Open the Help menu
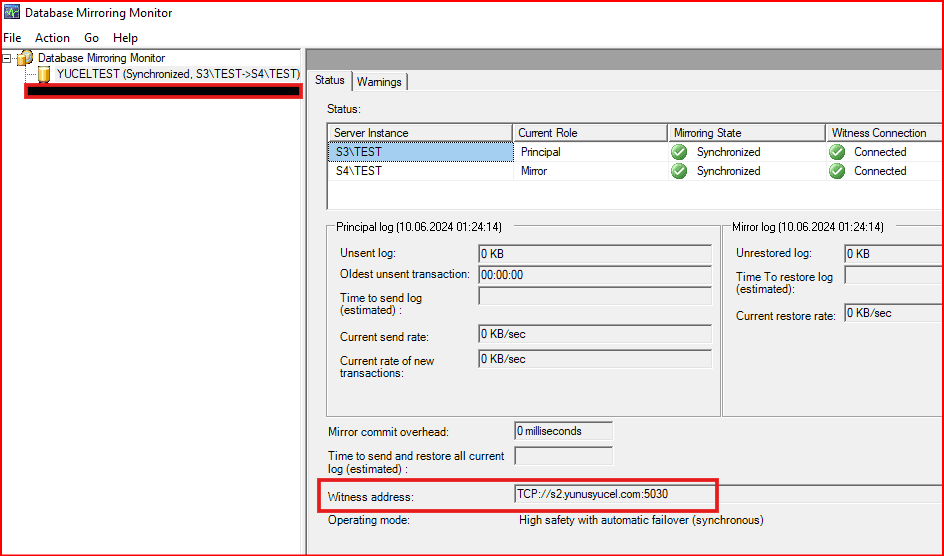This screenshot has width=944, height=556. [125, 38]
